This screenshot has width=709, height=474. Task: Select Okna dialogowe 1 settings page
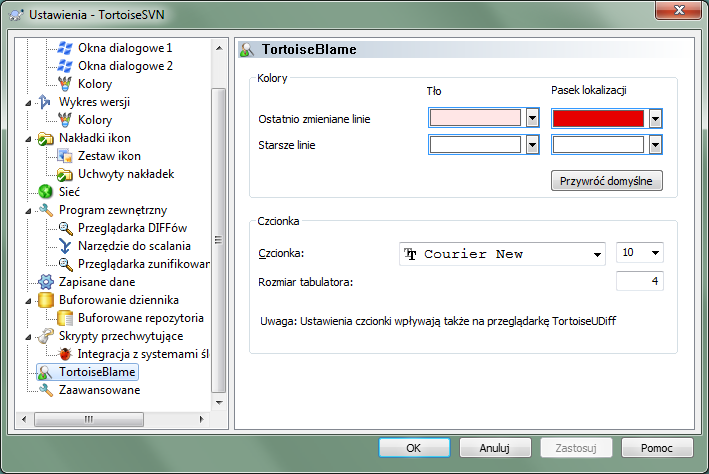(x=125, y=48)
